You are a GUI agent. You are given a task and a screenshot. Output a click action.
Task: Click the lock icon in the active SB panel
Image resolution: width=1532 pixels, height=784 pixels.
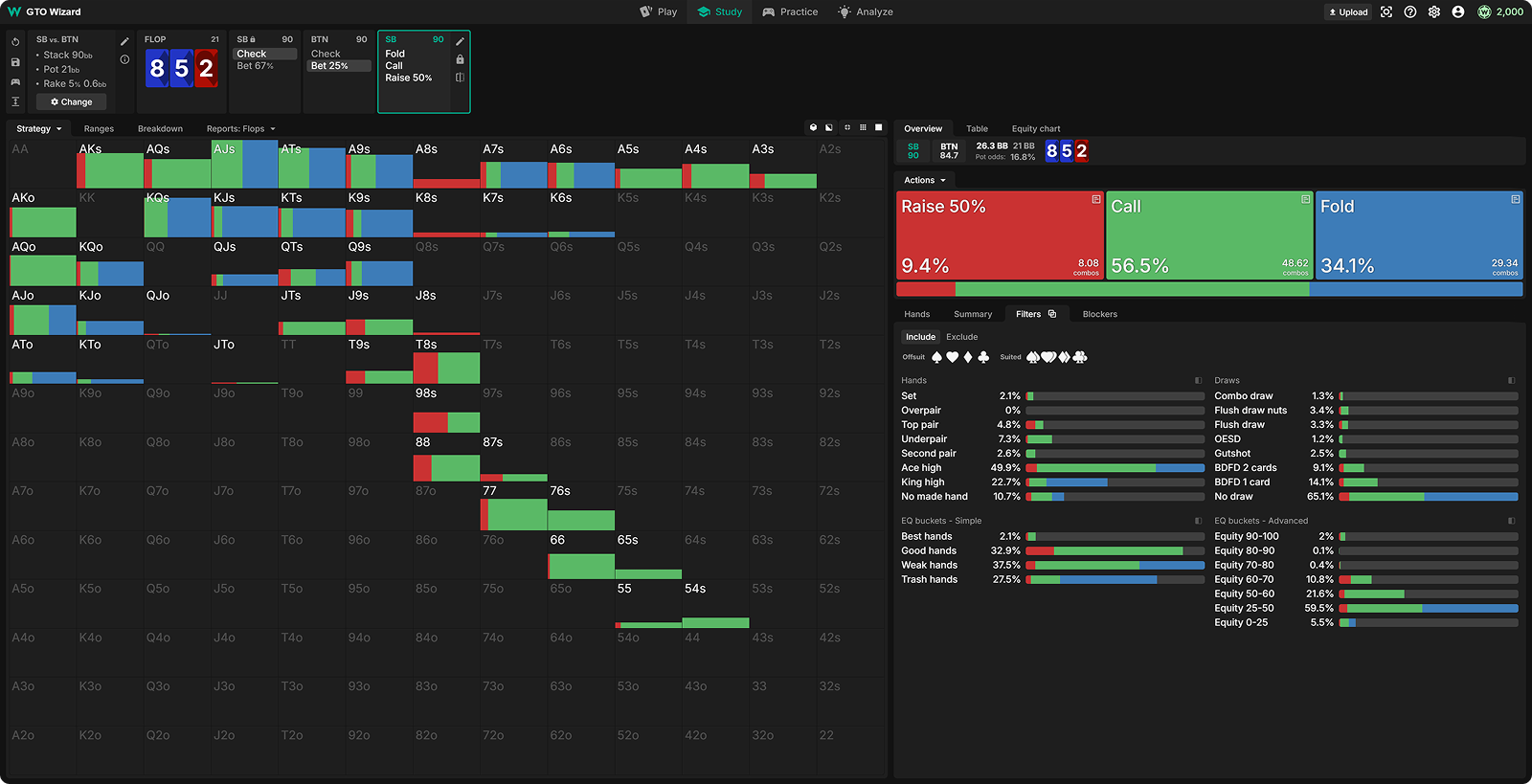tap(460, 59)
